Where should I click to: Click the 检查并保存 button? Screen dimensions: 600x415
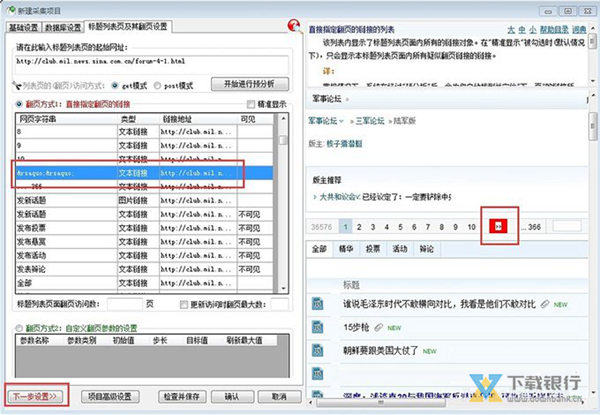click(x=182, y=397)
